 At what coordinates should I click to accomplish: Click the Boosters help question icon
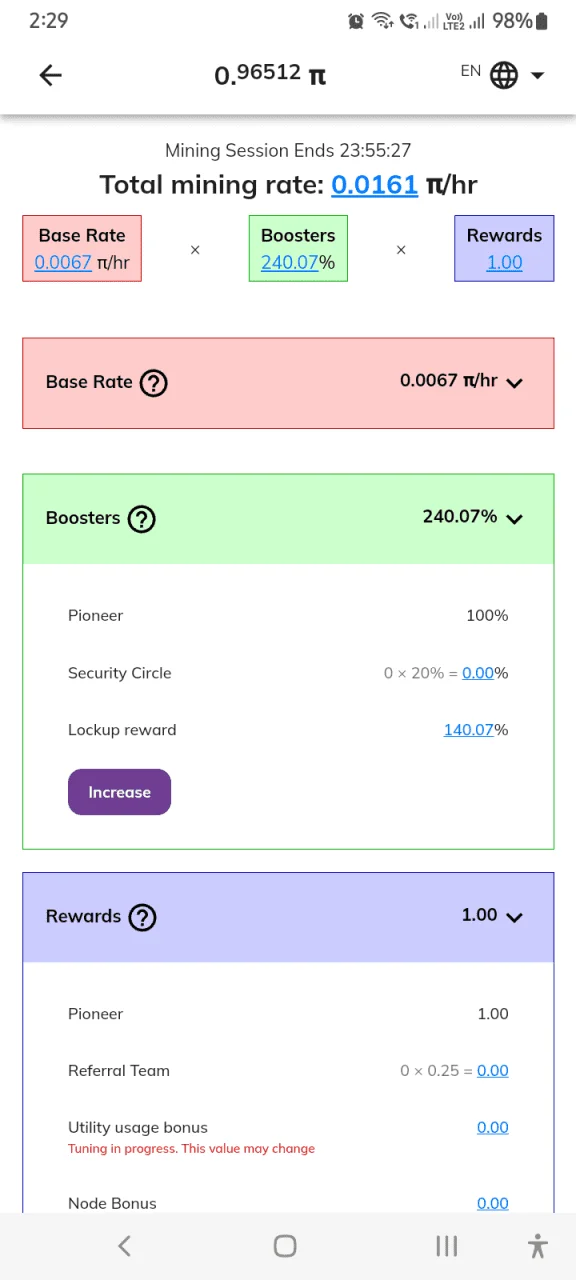(x=142, y=519)
